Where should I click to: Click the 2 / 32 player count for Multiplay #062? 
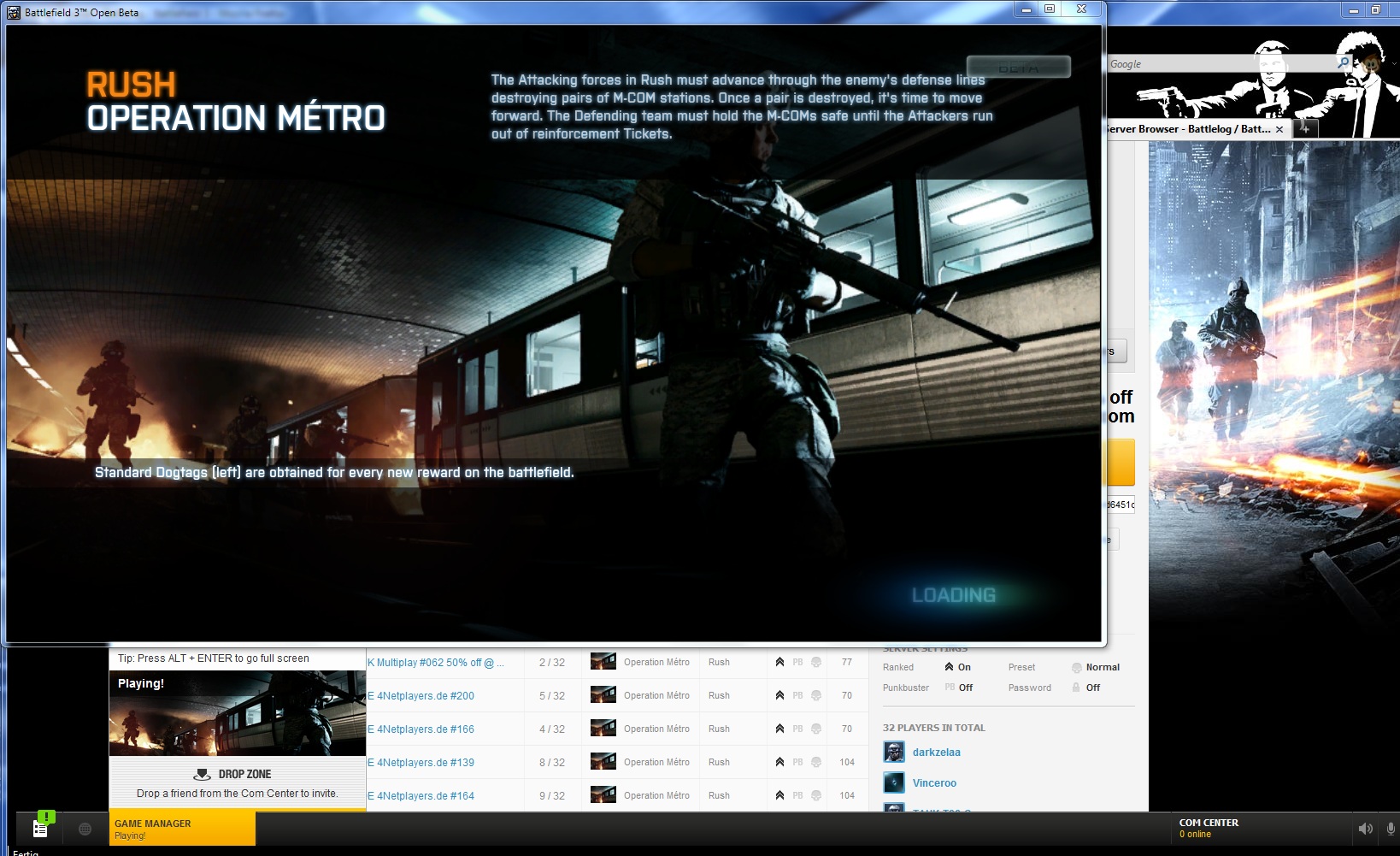[551, 663]
